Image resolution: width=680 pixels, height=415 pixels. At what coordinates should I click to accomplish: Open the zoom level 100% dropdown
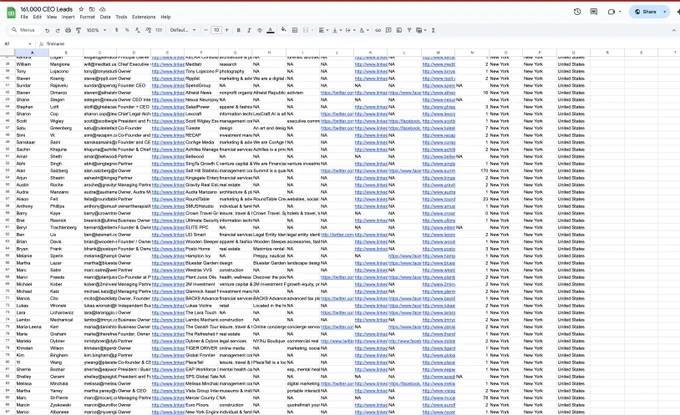coord(96,30)
